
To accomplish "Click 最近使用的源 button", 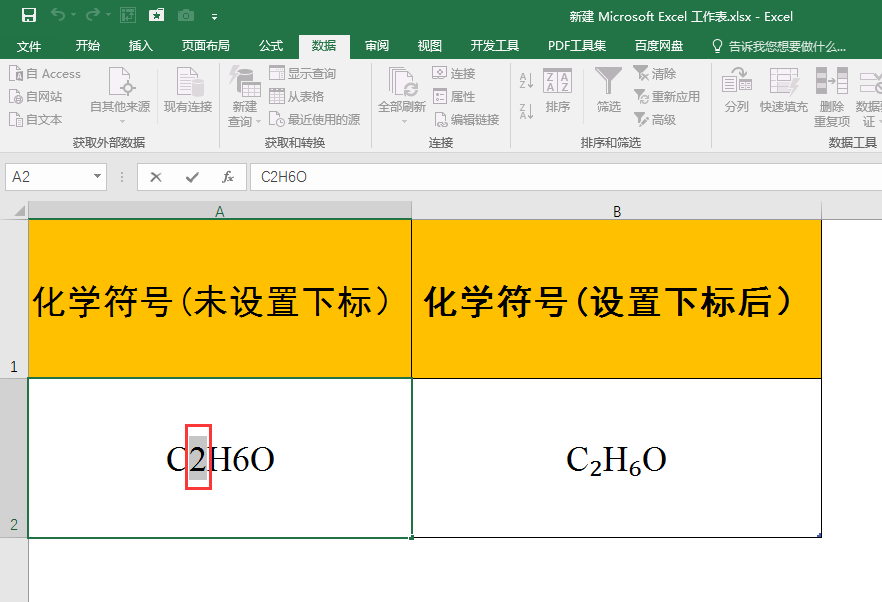I will (x=314, y=120).
